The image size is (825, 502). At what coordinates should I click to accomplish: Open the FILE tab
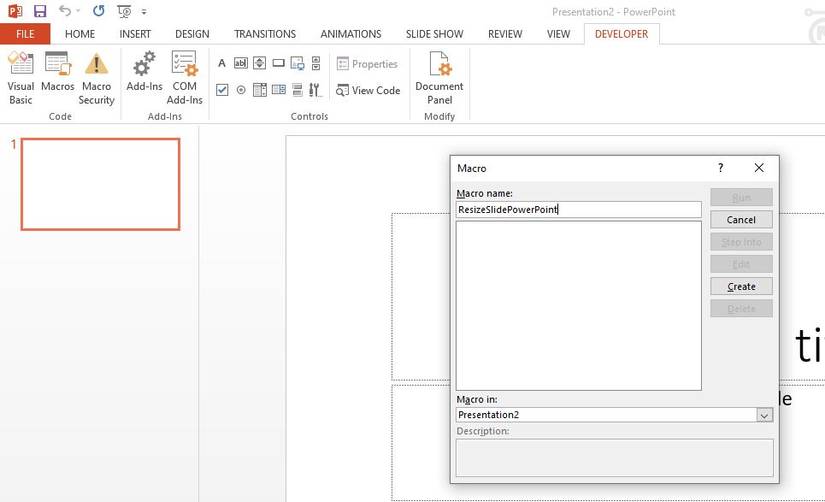25,34
